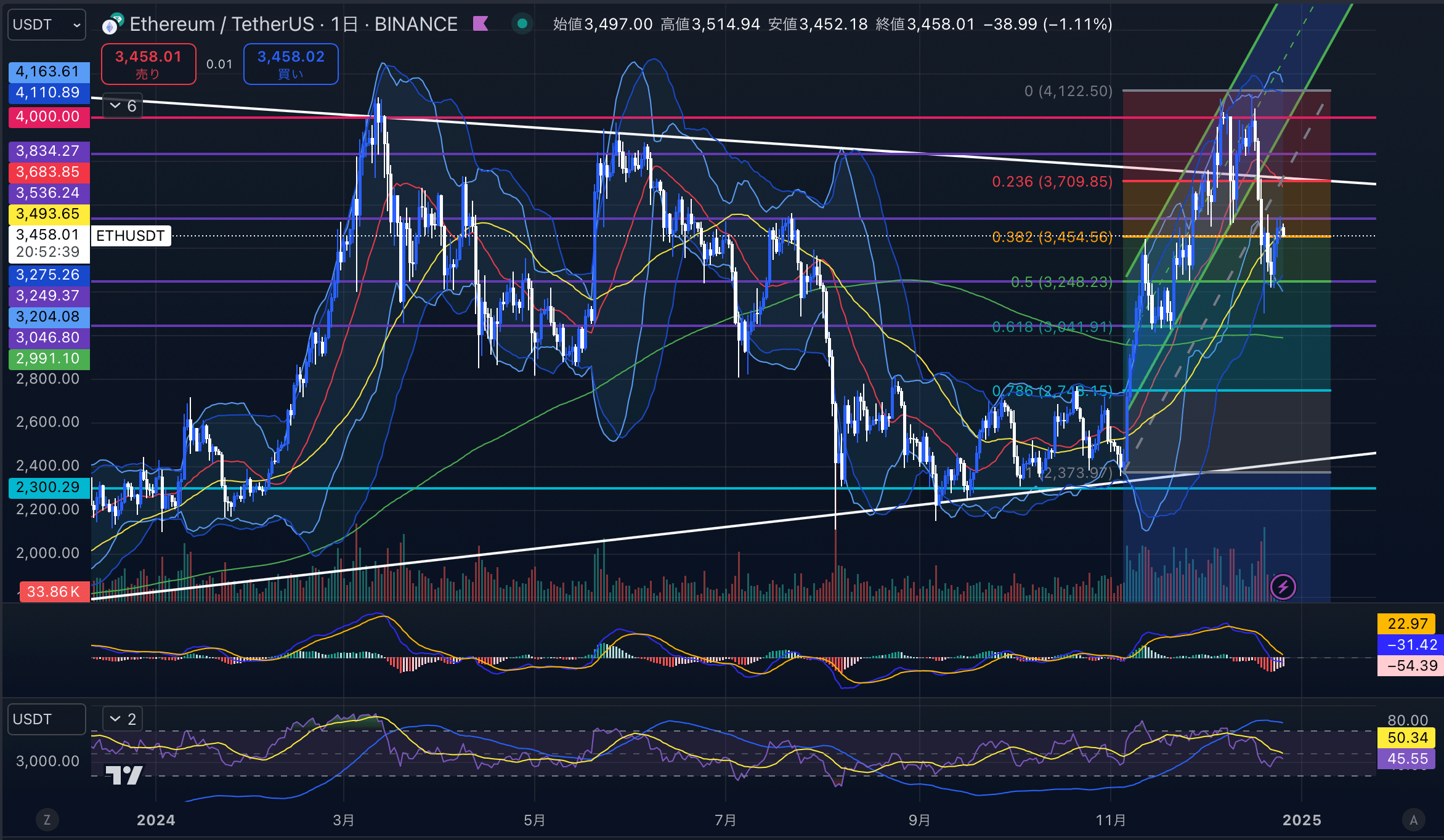Click the −31.42 MACD value label
The height and width of the screenshot is (840, 1444).
coord(1410,645)
